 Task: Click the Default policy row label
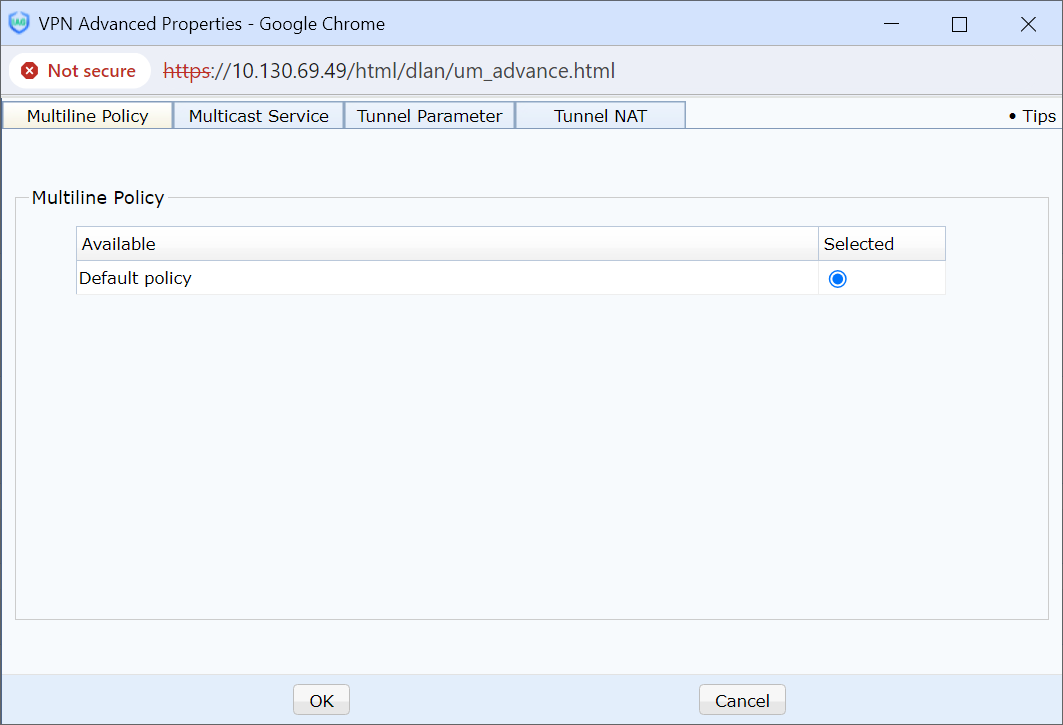click(136, 278)
